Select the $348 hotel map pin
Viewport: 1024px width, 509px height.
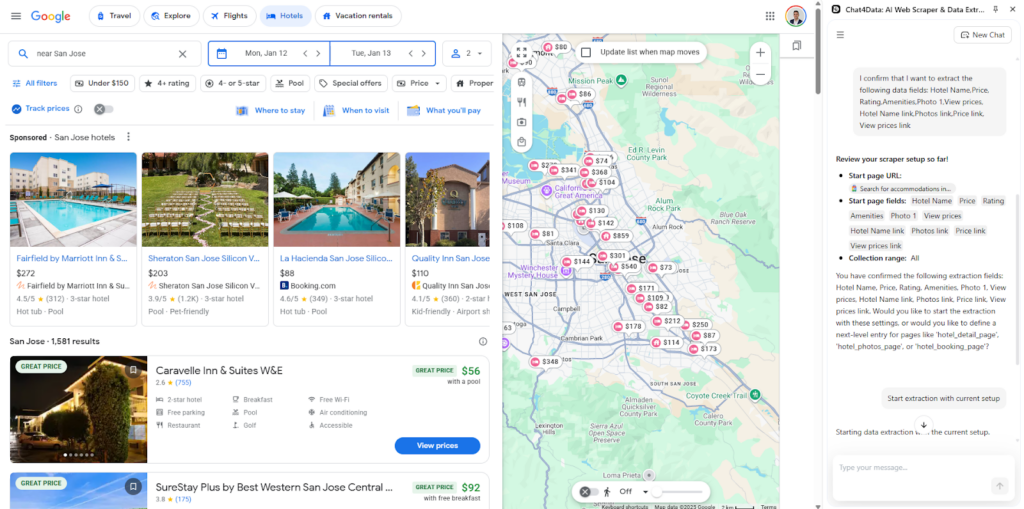(545, 361)
